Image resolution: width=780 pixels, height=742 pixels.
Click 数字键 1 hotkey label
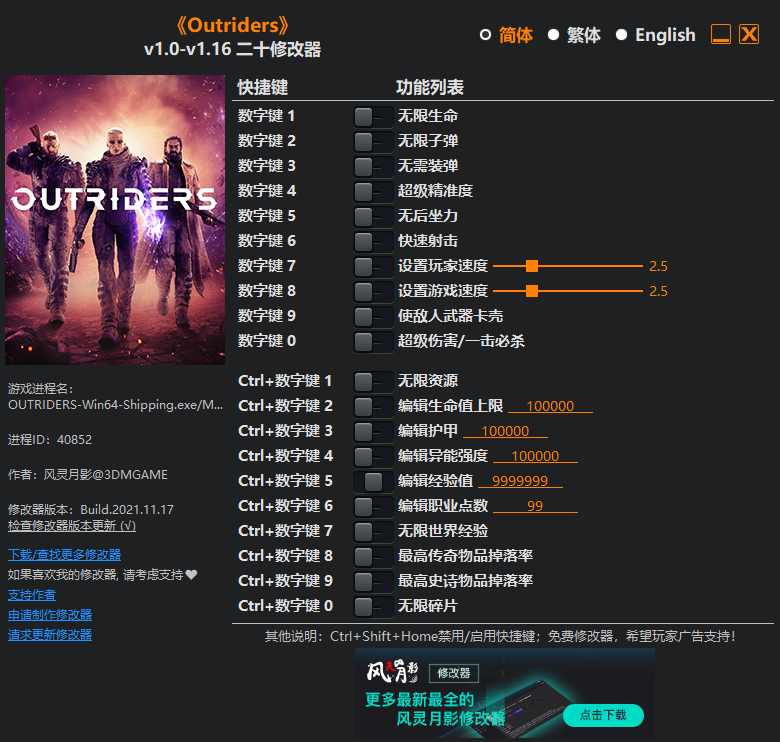coord(266,116)
